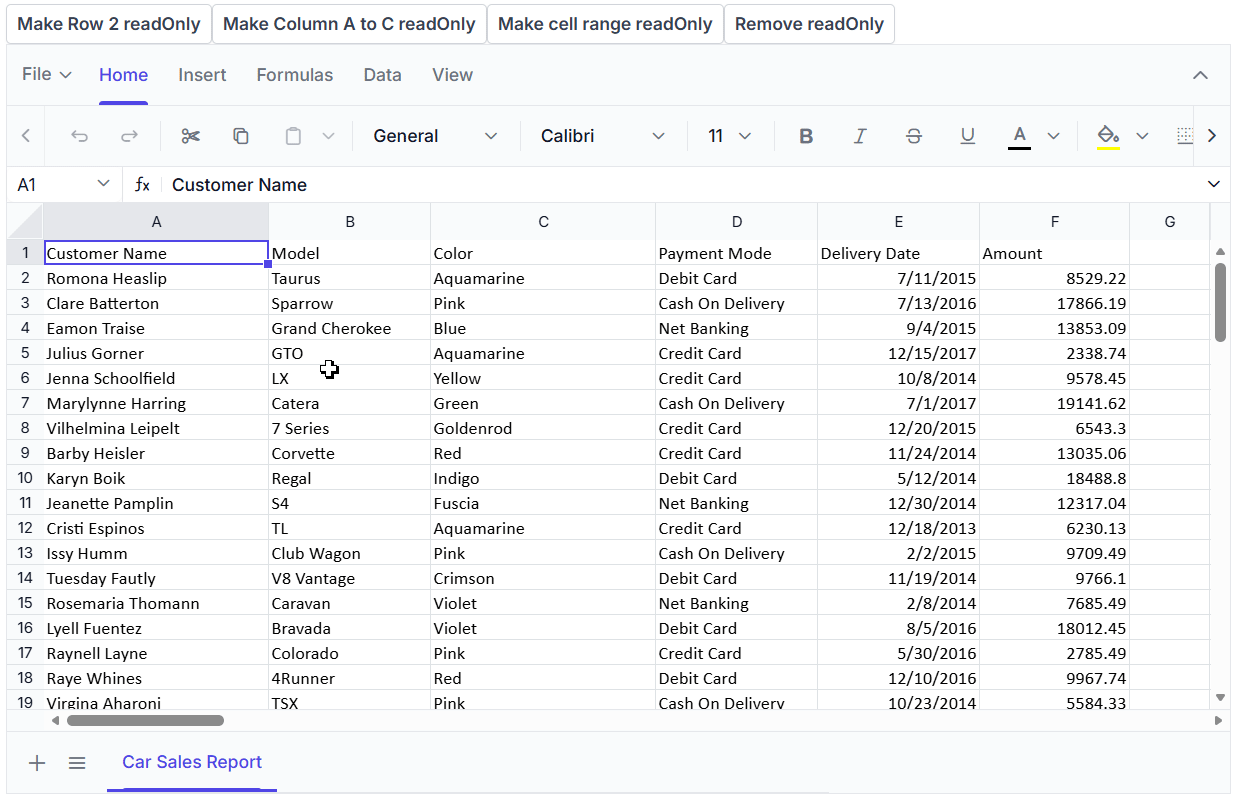Click the Copy icon in toolbar
The image size is (1235, 799).
[241, 136]
